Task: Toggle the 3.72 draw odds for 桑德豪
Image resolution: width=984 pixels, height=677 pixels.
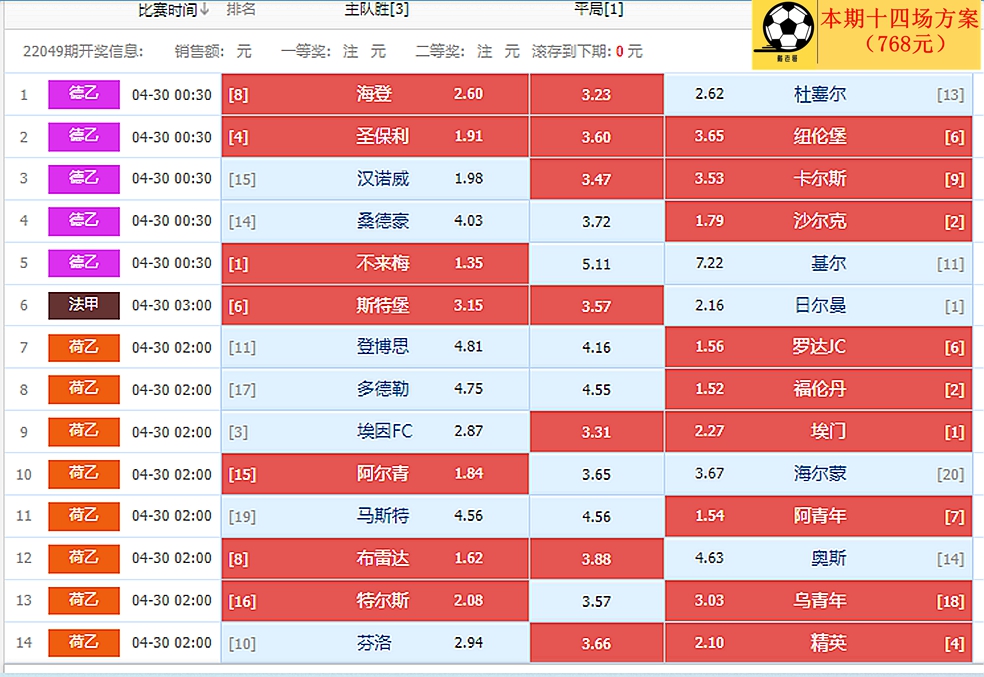Action: tap(596, 221)
